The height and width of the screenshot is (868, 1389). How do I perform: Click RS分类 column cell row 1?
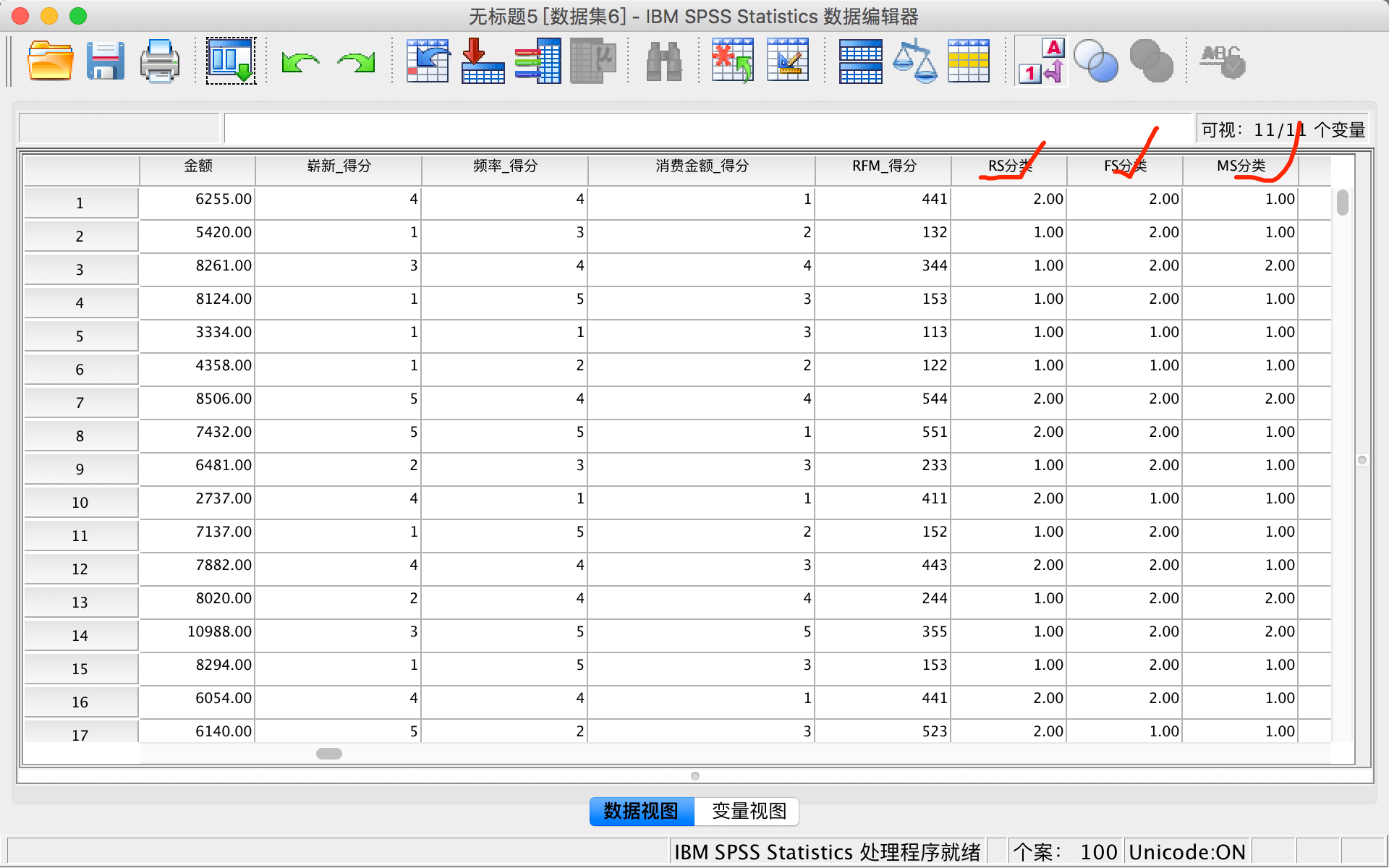click(1010, 198)
